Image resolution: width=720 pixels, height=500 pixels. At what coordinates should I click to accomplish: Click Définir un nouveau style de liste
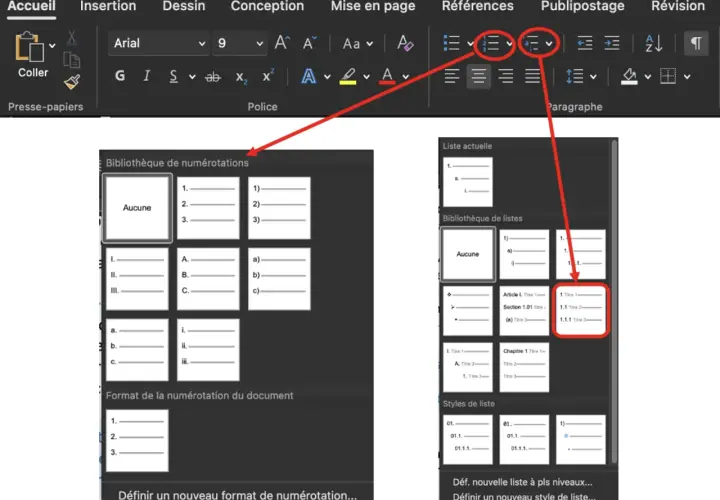click(523, 496)
